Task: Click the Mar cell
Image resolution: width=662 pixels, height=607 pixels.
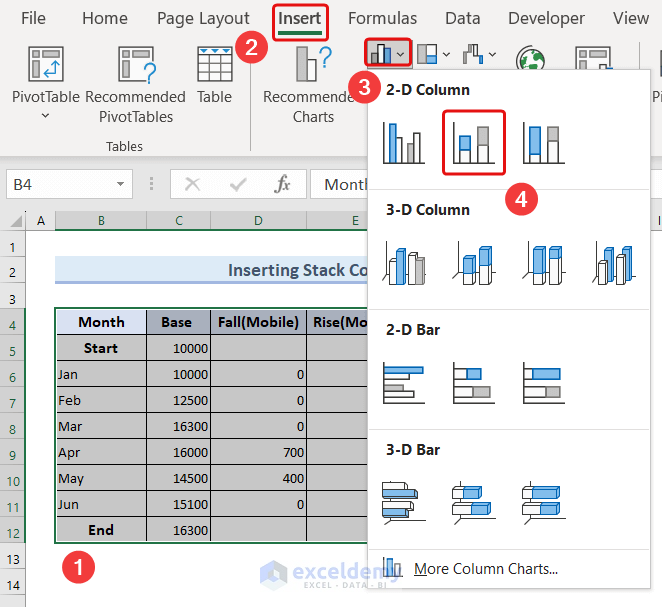Action: coord(101,426)
